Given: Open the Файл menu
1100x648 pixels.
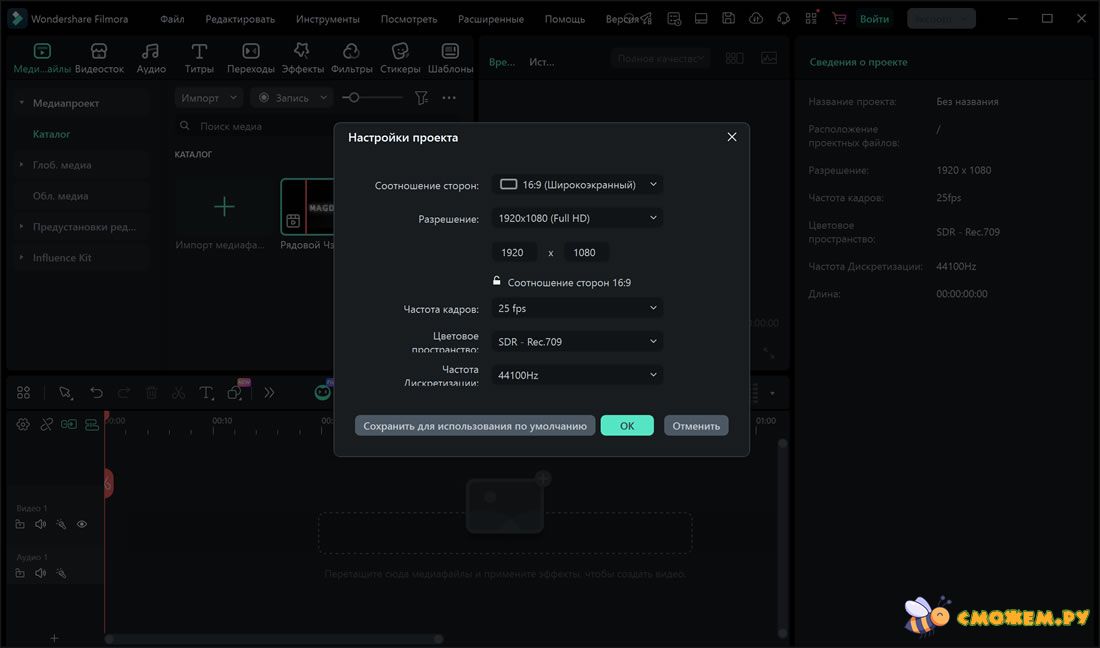Looking at the screenshot, I should [x=172, y=19].
